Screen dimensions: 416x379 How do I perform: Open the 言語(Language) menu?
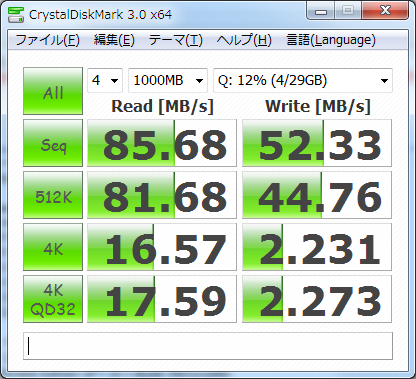point(331,40)
